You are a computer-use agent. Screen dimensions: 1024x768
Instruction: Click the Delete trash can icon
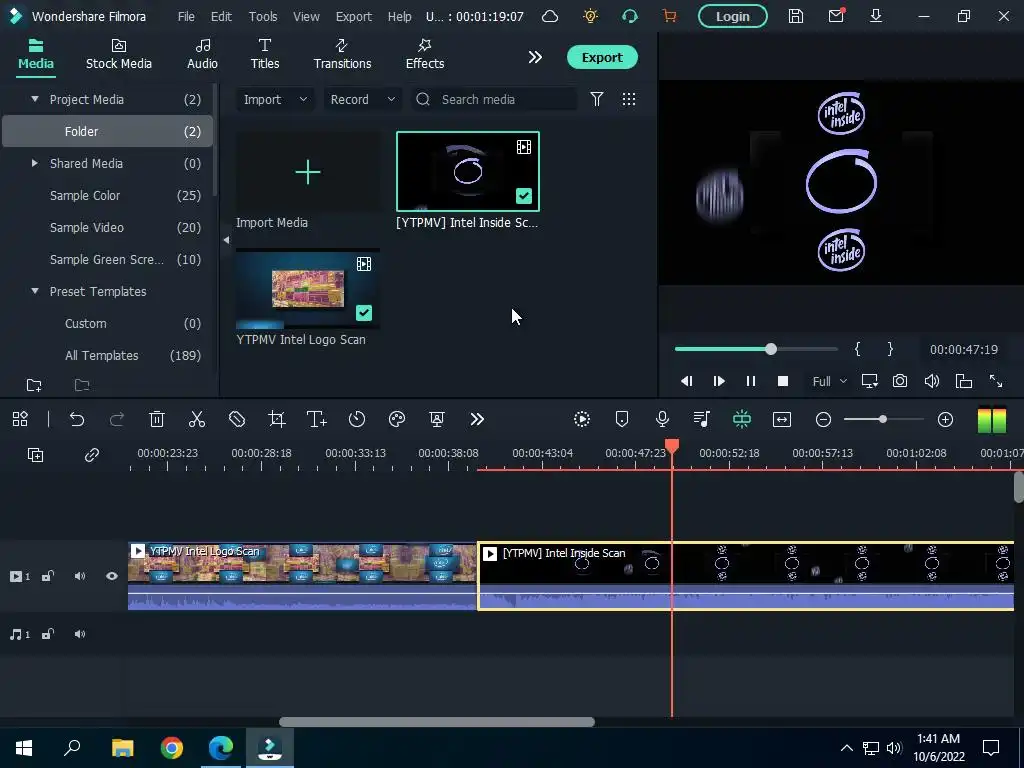click(157, 419)
